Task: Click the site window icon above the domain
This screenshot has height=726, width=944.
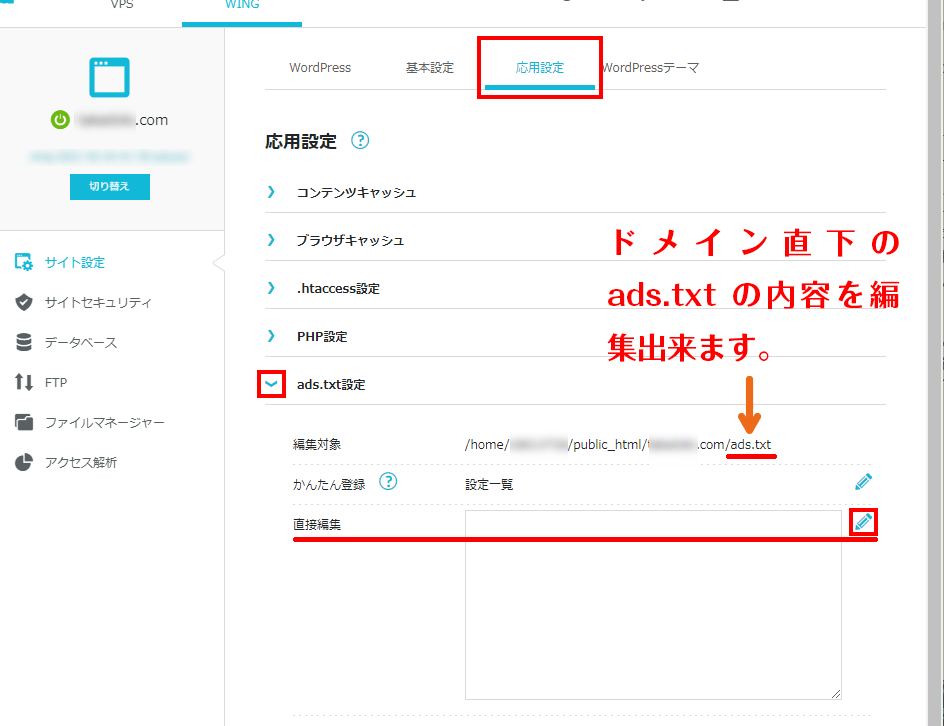Action: click(110, 77)
